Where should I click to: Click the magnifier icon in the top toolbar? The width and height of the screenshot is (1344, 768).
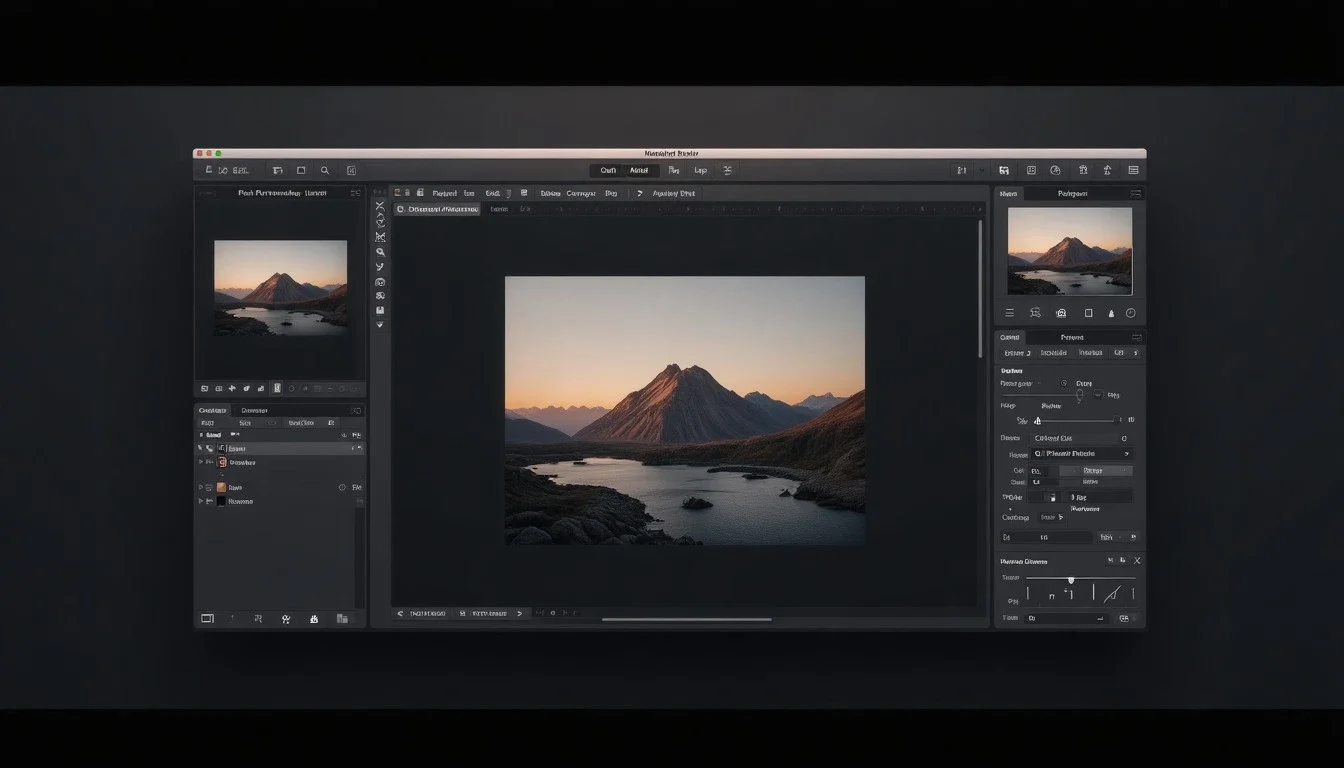[x=325, y=171]
